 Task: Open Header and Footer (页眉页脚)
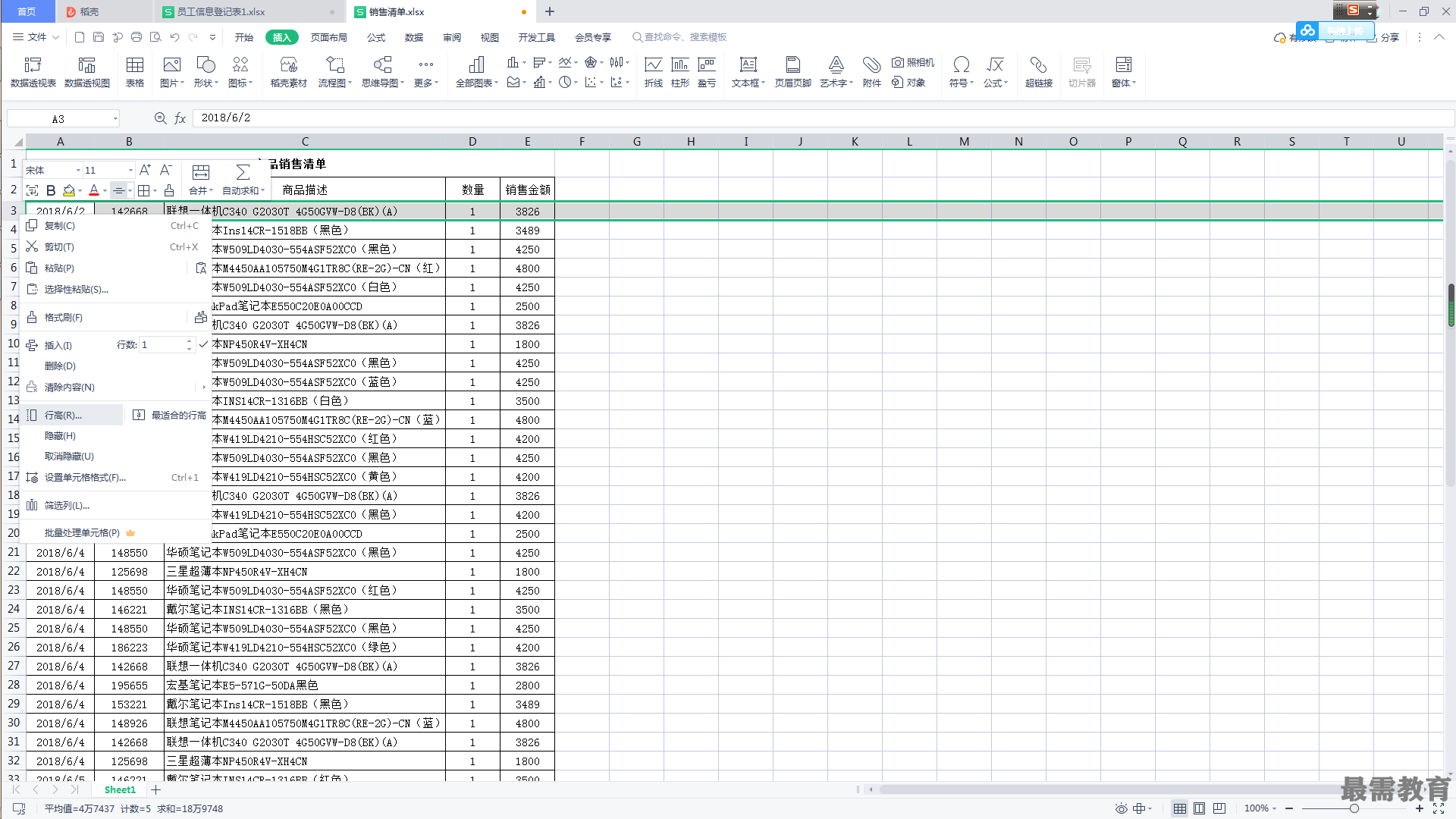pos(793,72)
